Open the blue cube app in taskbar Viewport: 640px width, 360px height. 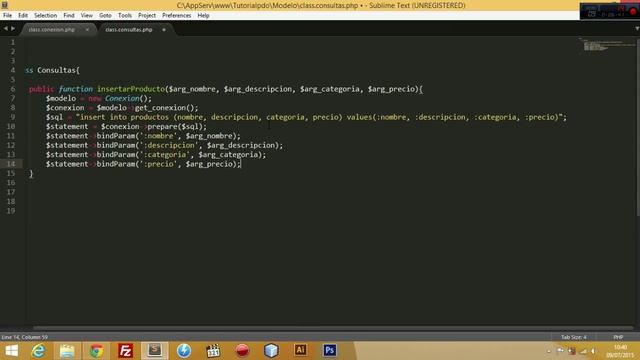pyautogui.click(x=271, y=351)
